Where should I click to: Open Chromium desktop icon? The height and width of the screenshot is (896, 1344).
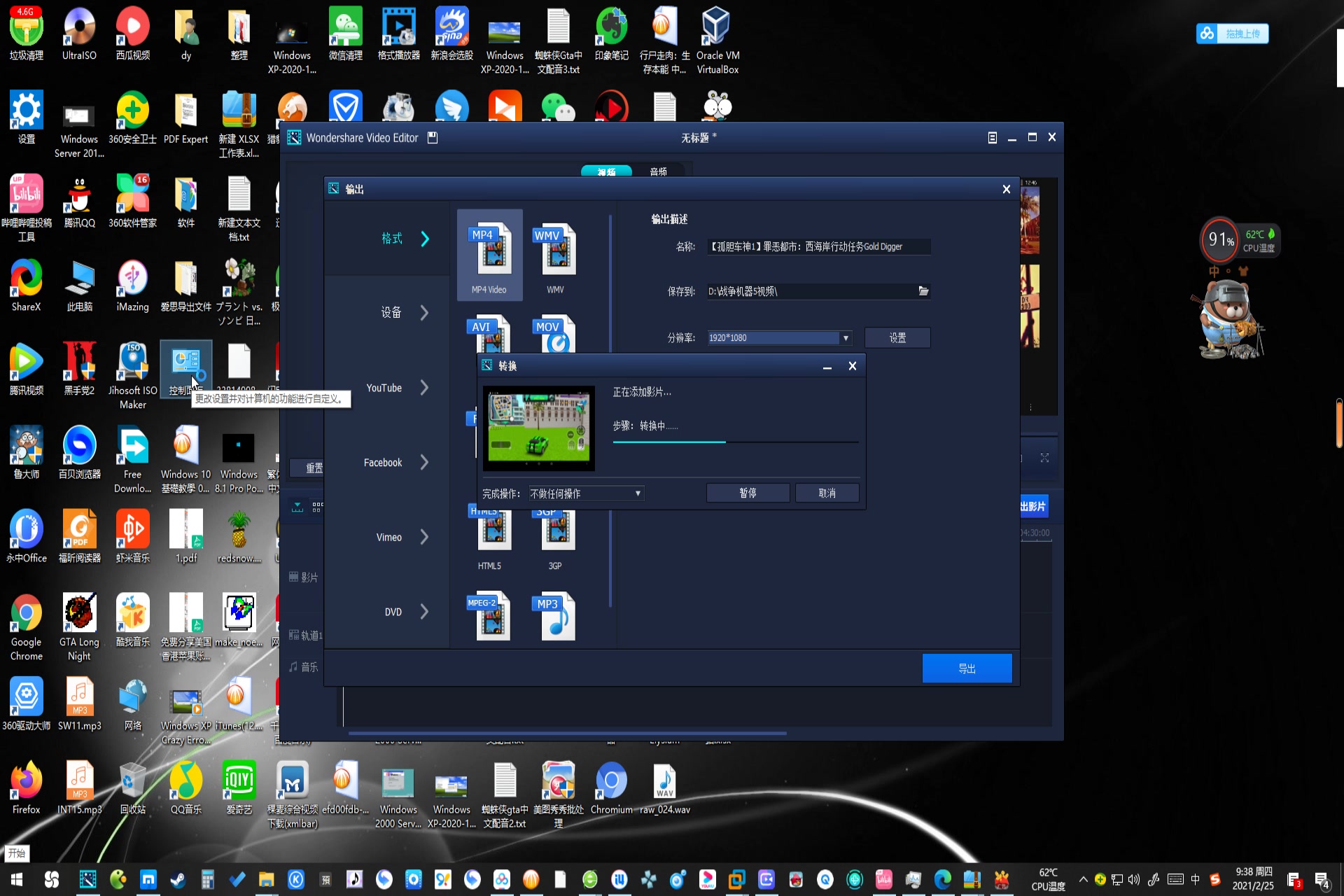pos(611,787)
